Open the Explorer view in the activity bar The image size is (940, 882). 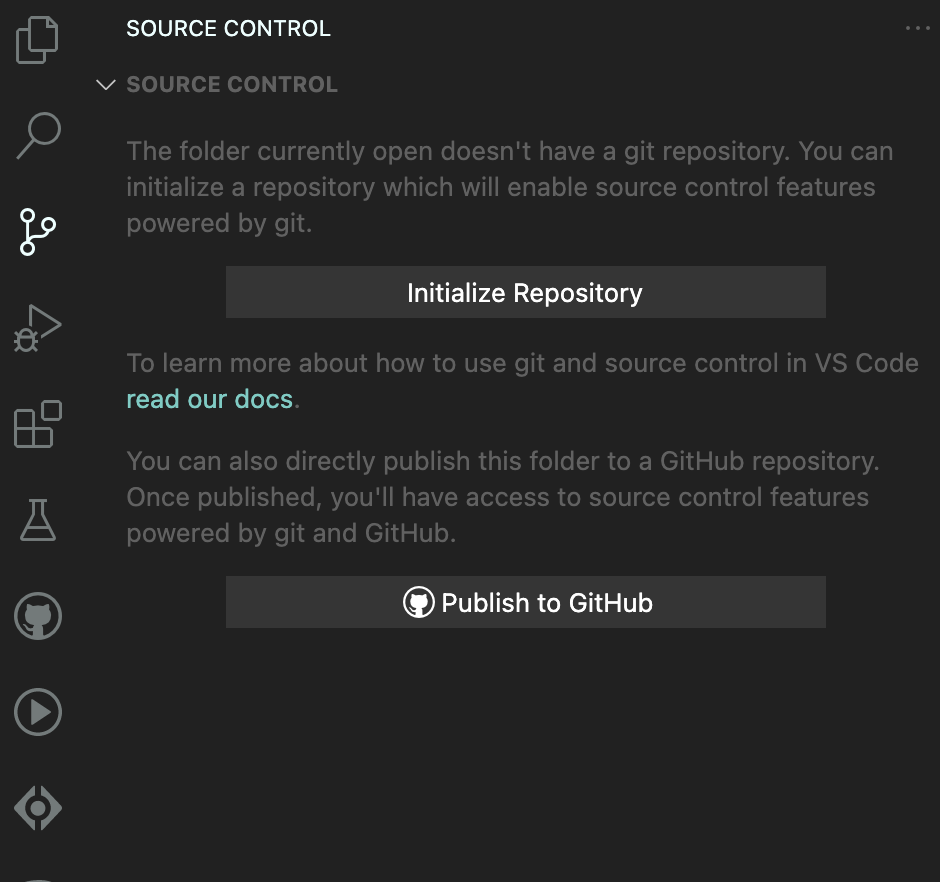click(37, 40)
